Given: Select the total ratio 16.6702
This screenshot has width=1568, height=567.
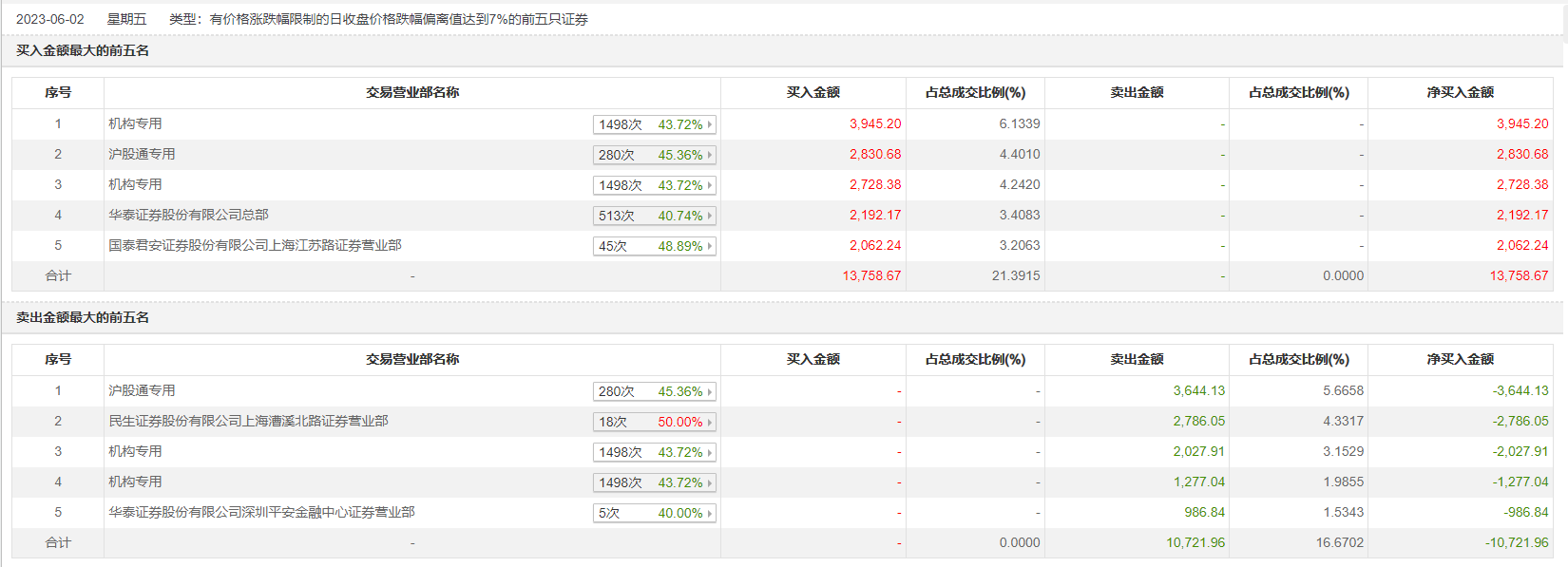Looking at the screenshot, I should point(1340,542).
